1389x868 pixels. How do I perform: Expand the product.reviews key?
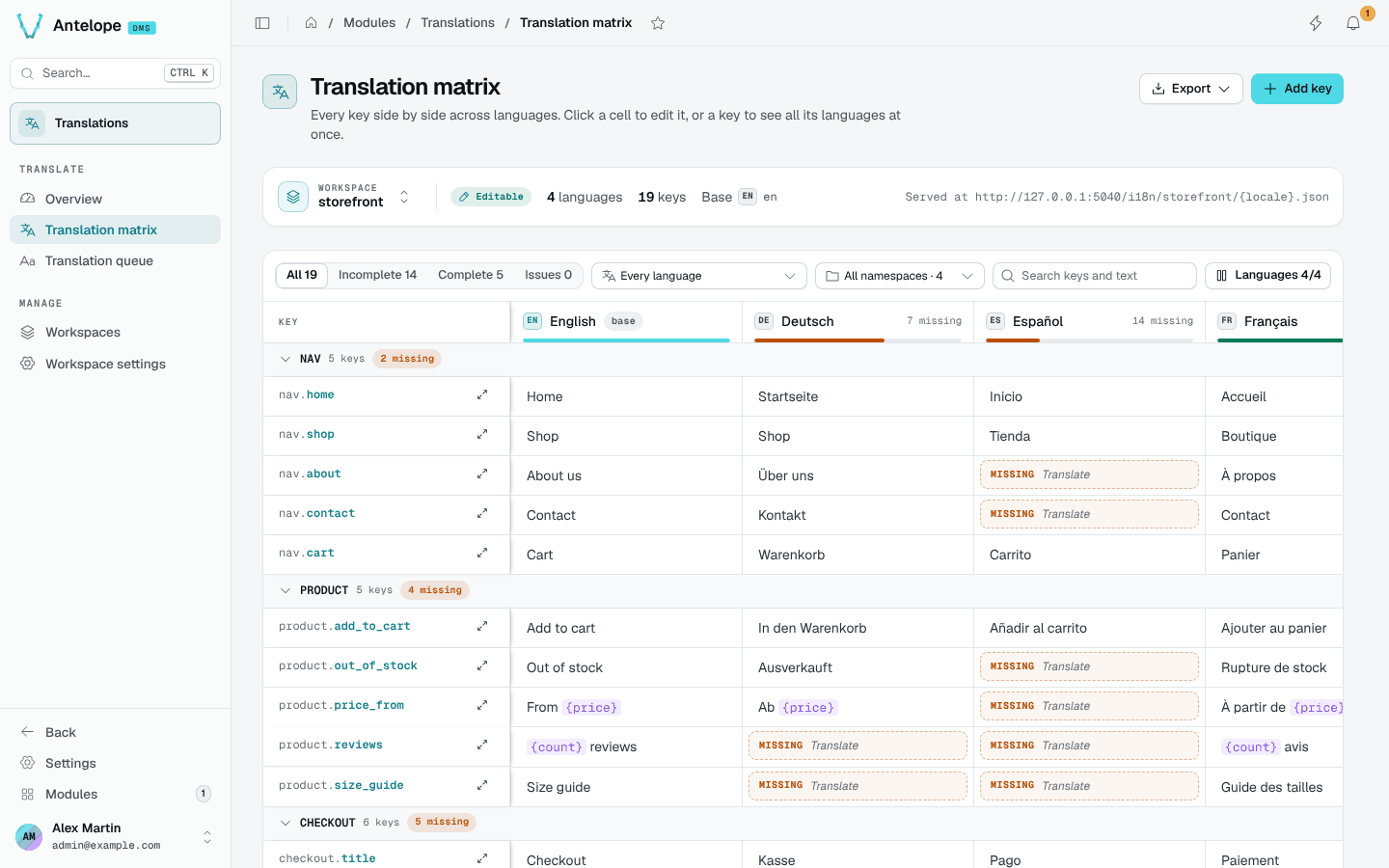(x=482, y=745)
